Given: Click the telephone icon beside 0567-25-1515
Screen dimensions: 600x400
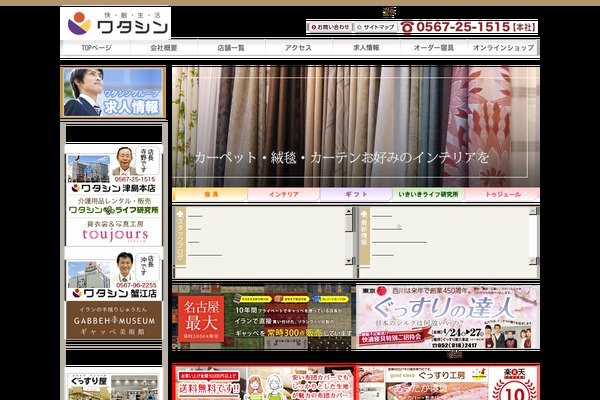Looking at the screenshot, I should point(407,27).
